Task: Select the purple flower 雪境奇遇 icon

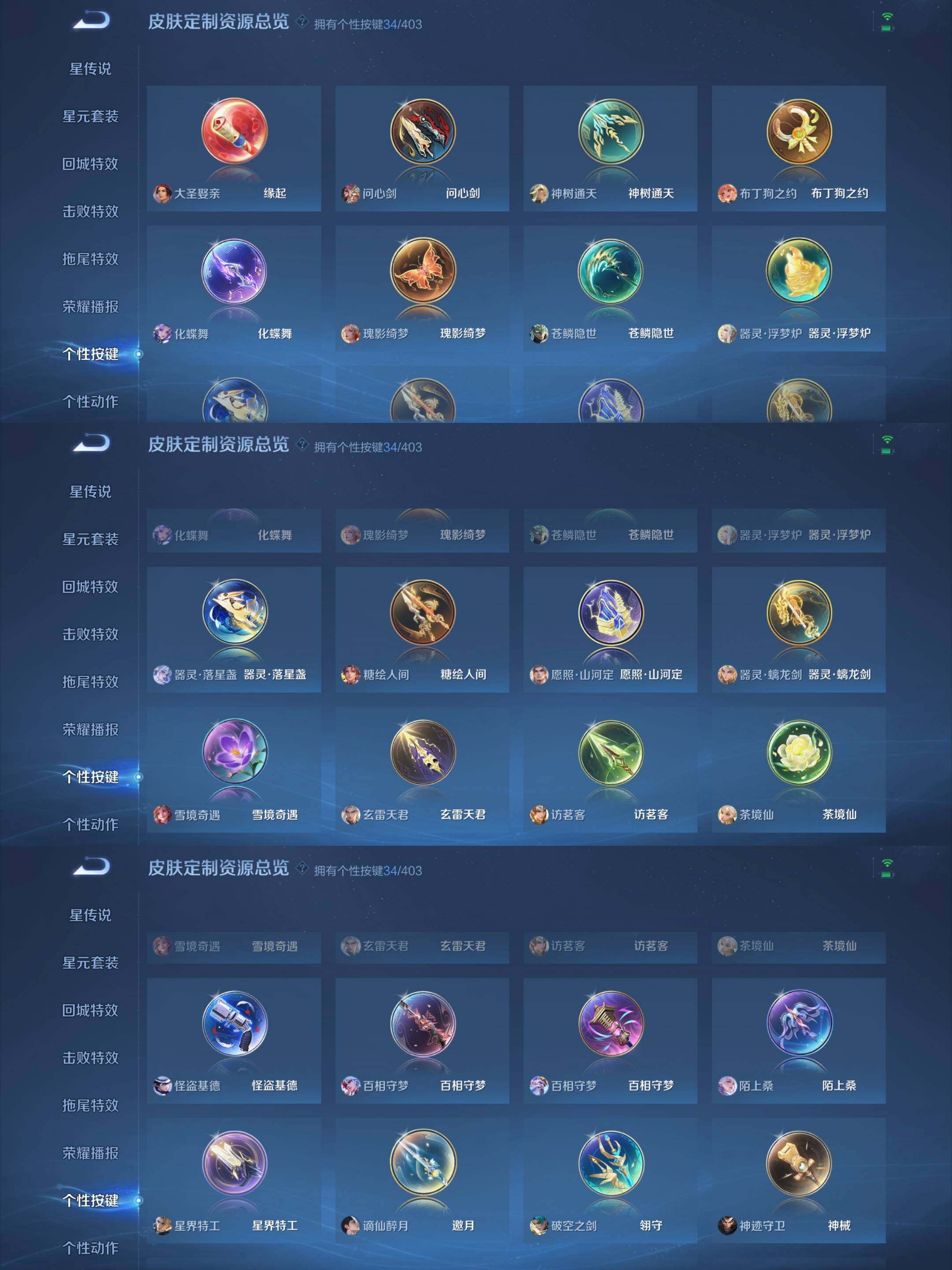Action: [234, 751]
